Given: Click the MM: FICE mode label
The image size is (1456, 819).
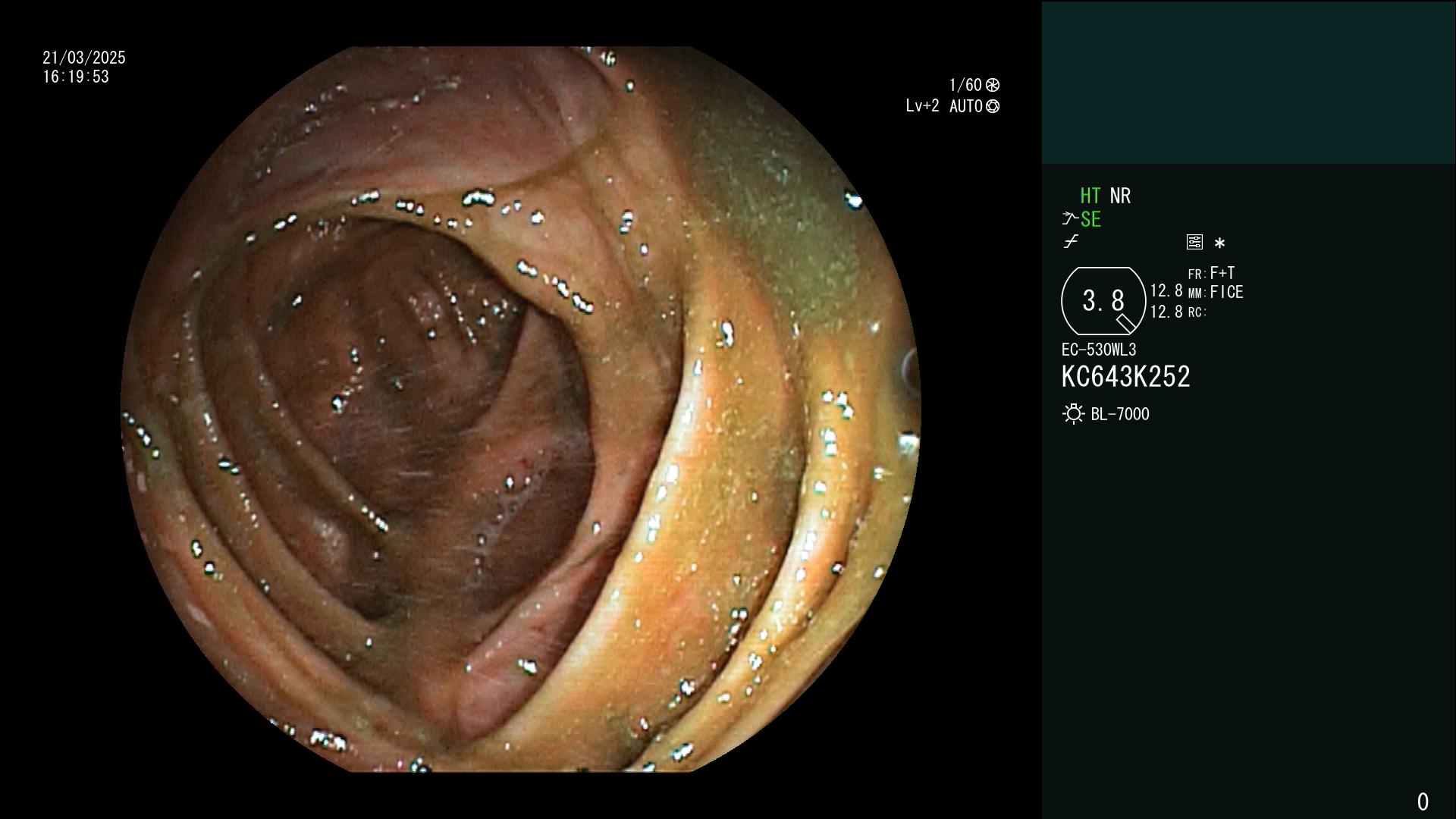Looking at the screenshot, I should pos(1216,293).
